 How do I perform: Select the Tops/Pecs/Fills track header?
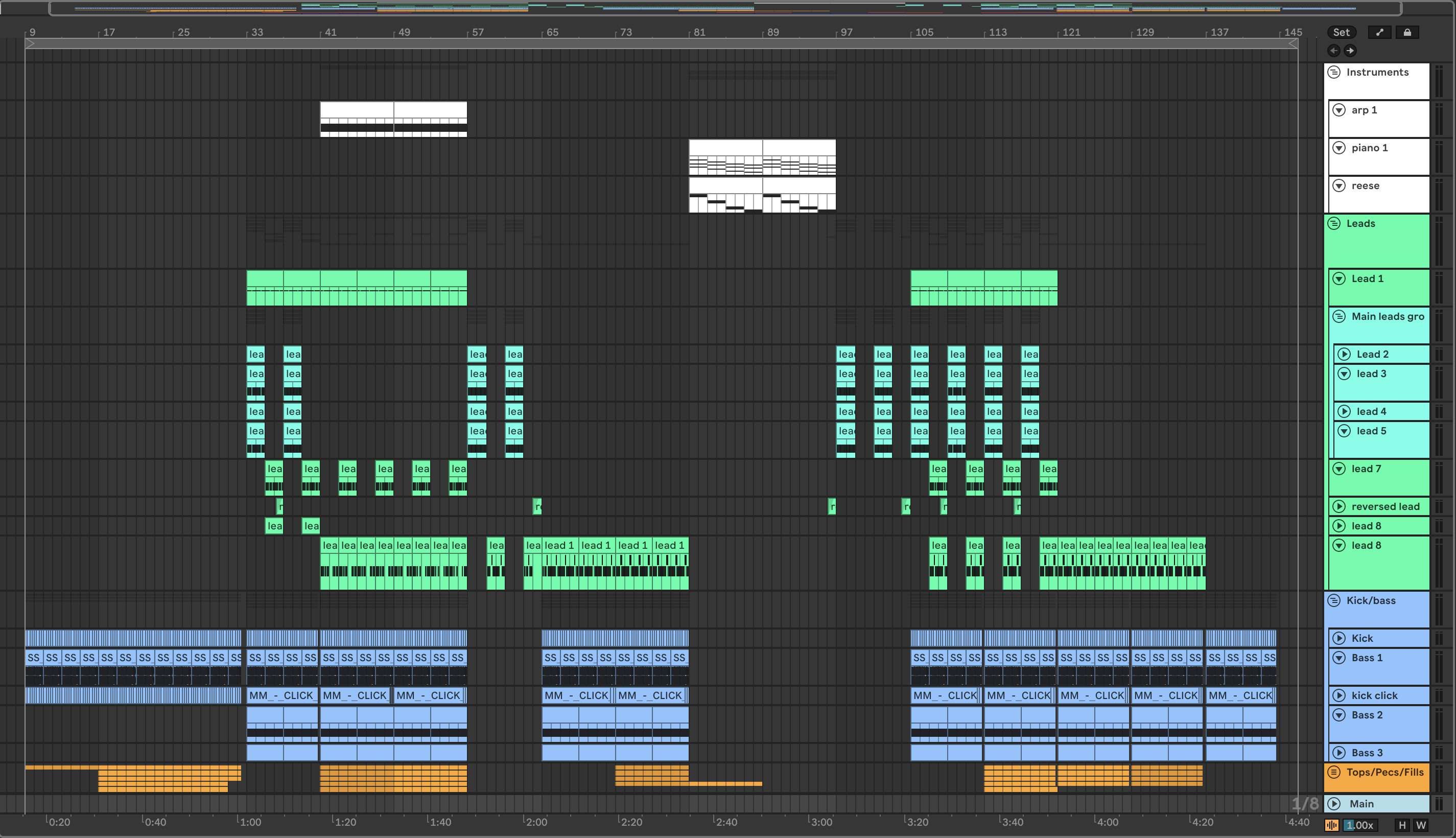[x=1377, y=778]
